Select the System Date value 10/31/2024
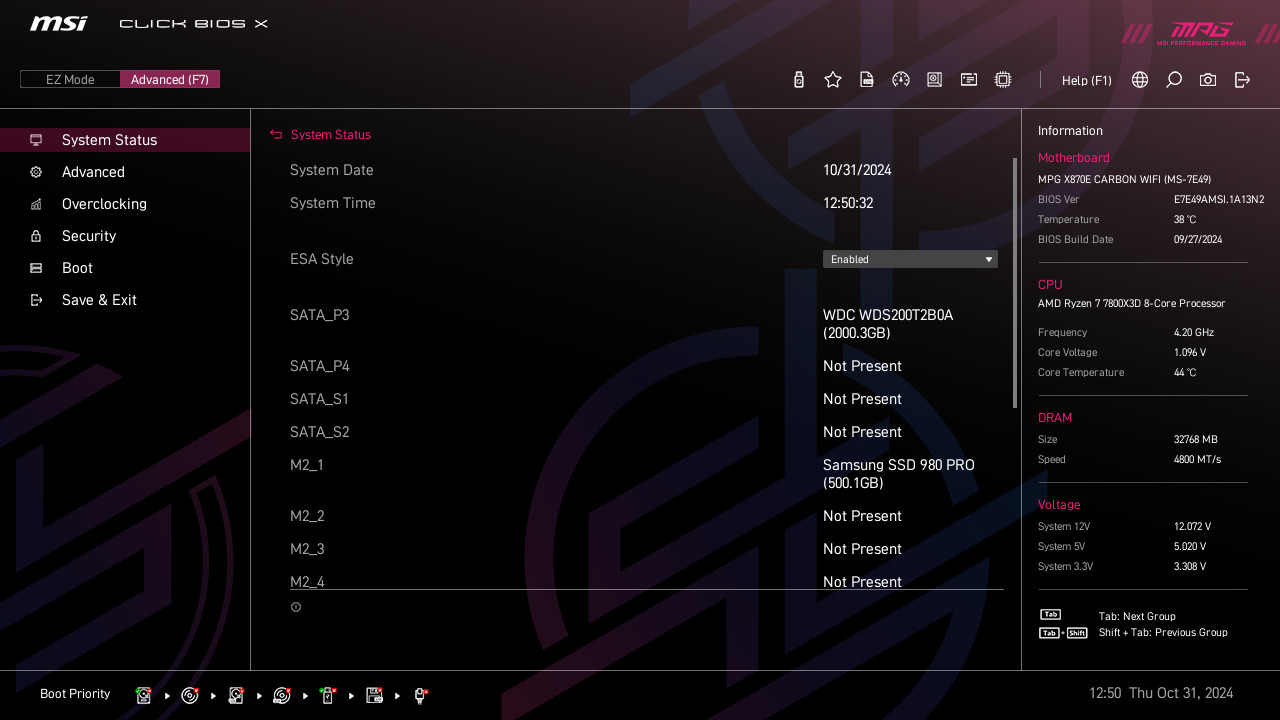The image size is (1280, 720). click(x=857, y=170)
